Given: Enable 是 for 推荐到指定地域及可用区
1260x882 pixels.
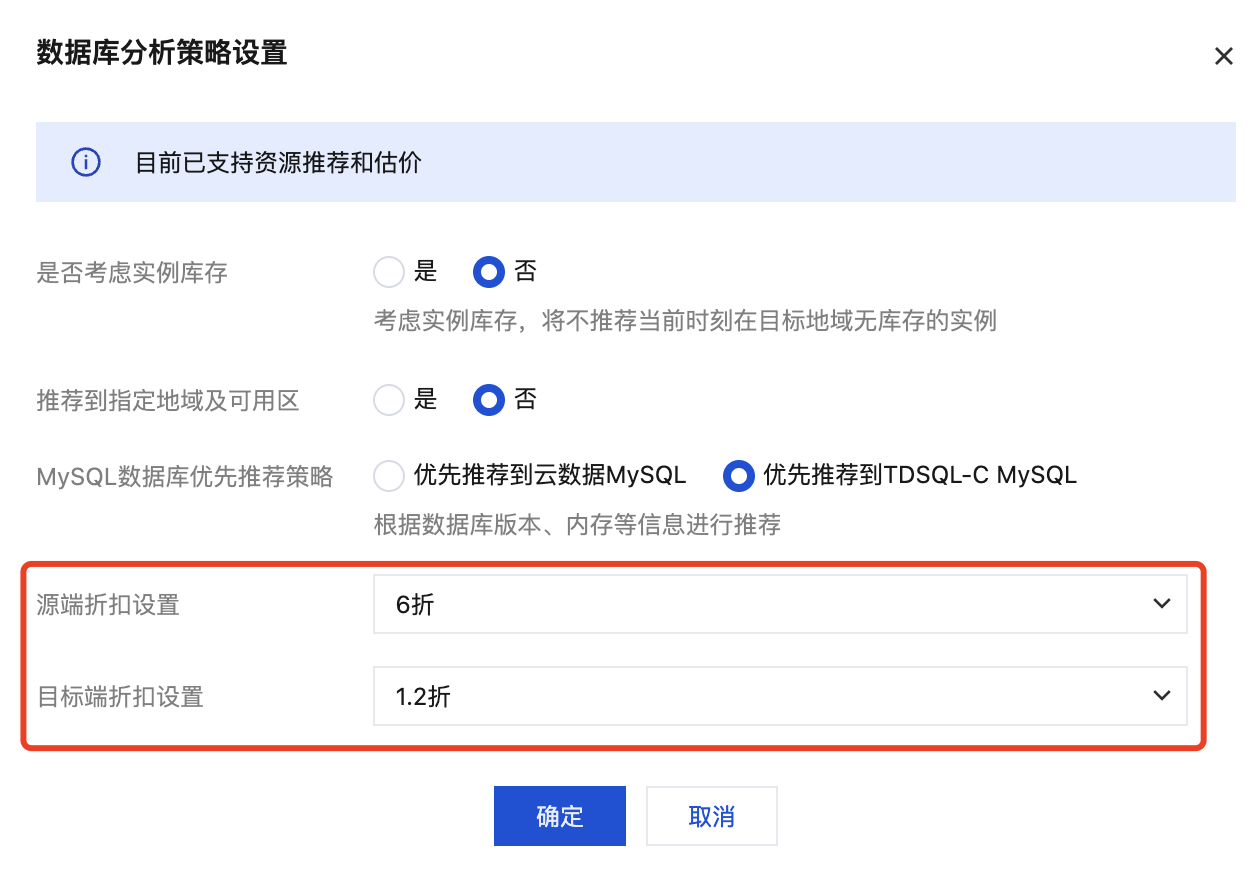Looking at the screenshot, I should tap(389, 401).
